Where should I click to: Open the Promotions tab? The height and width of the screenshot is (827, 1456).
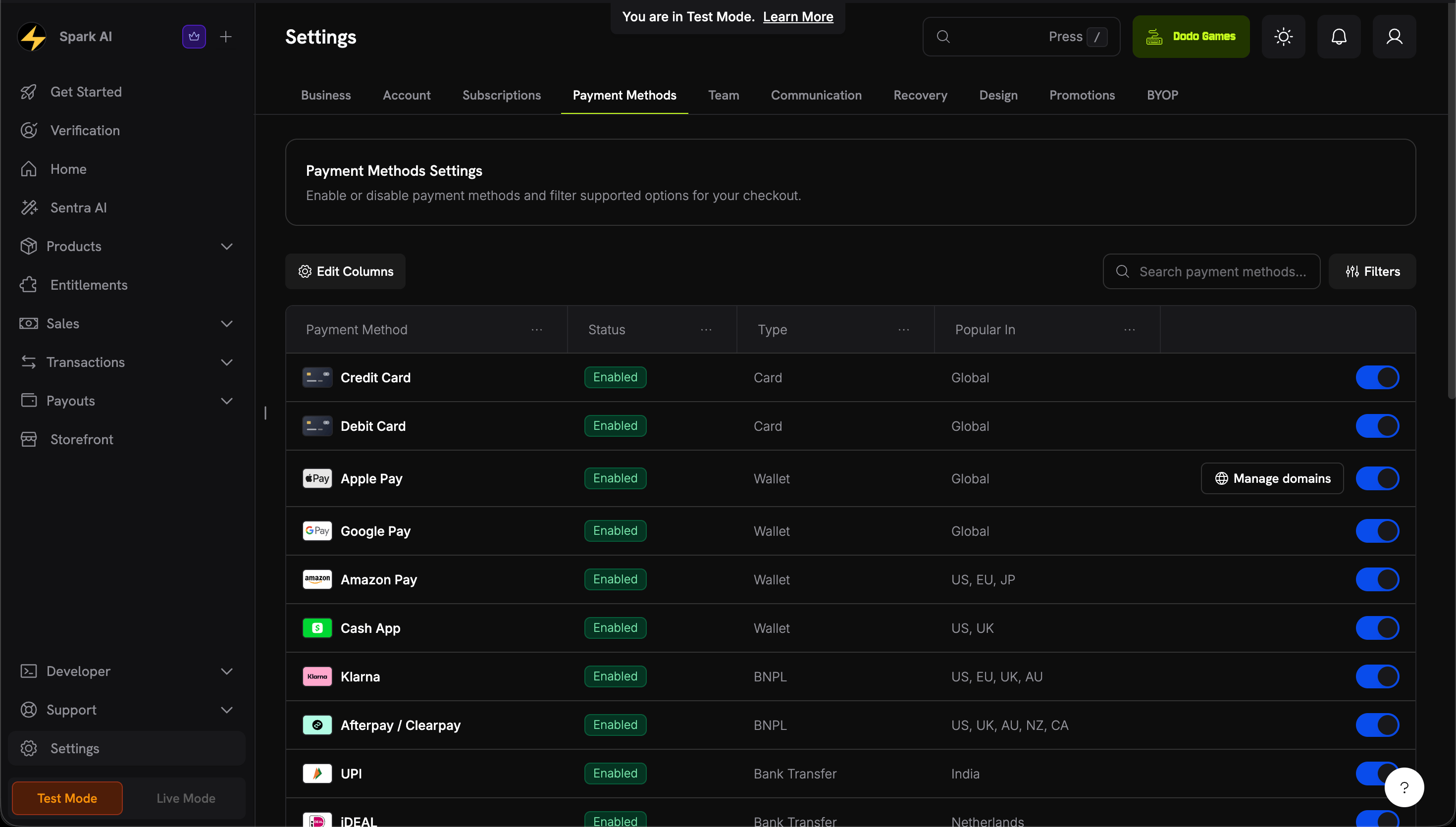1082,96
